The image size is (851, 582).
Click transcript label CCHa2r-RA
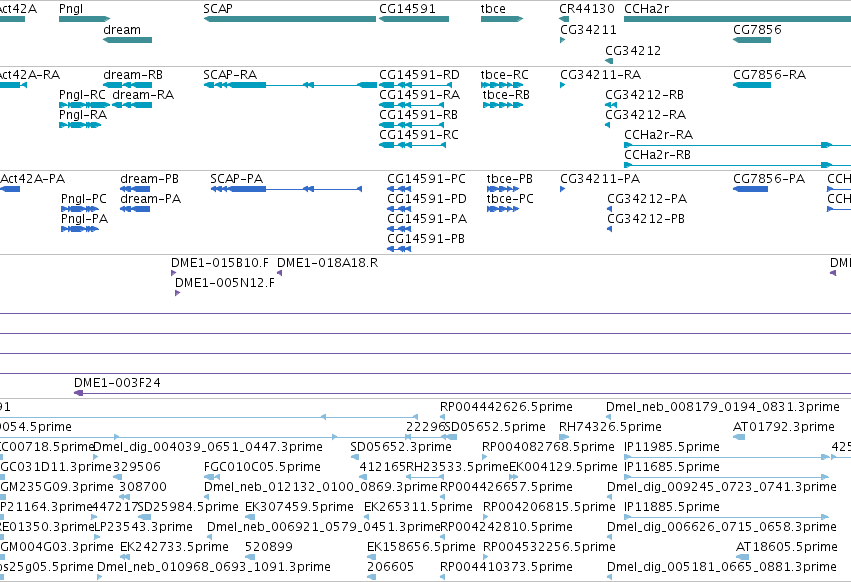point(658,135)
